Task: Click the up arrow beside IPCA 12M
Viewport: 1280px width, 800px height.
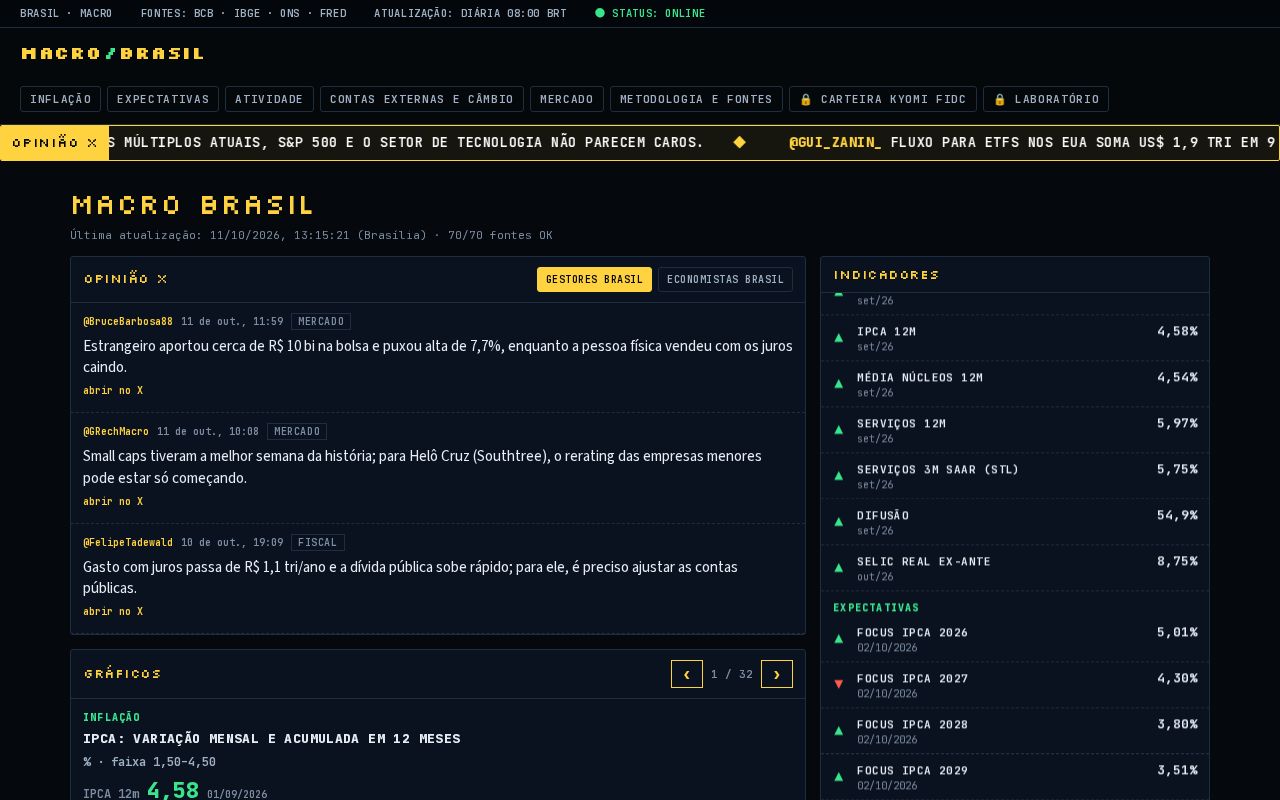Action: (839, 338)
